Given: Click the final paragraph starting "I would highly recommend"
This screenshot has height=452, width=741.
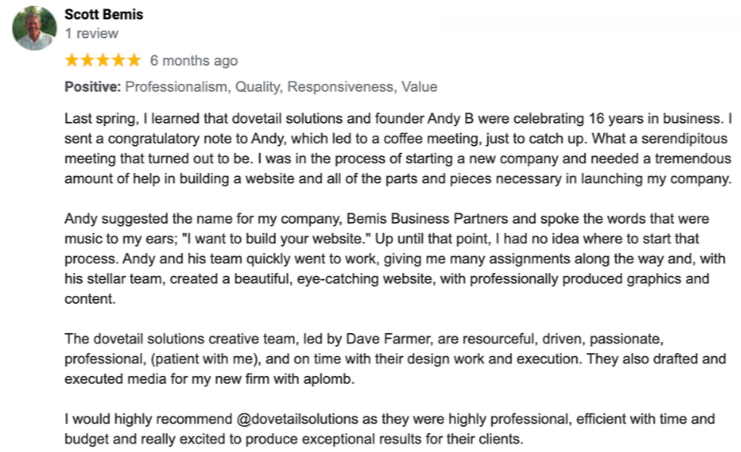Looking at the screenshot, I should click(390, 429).
